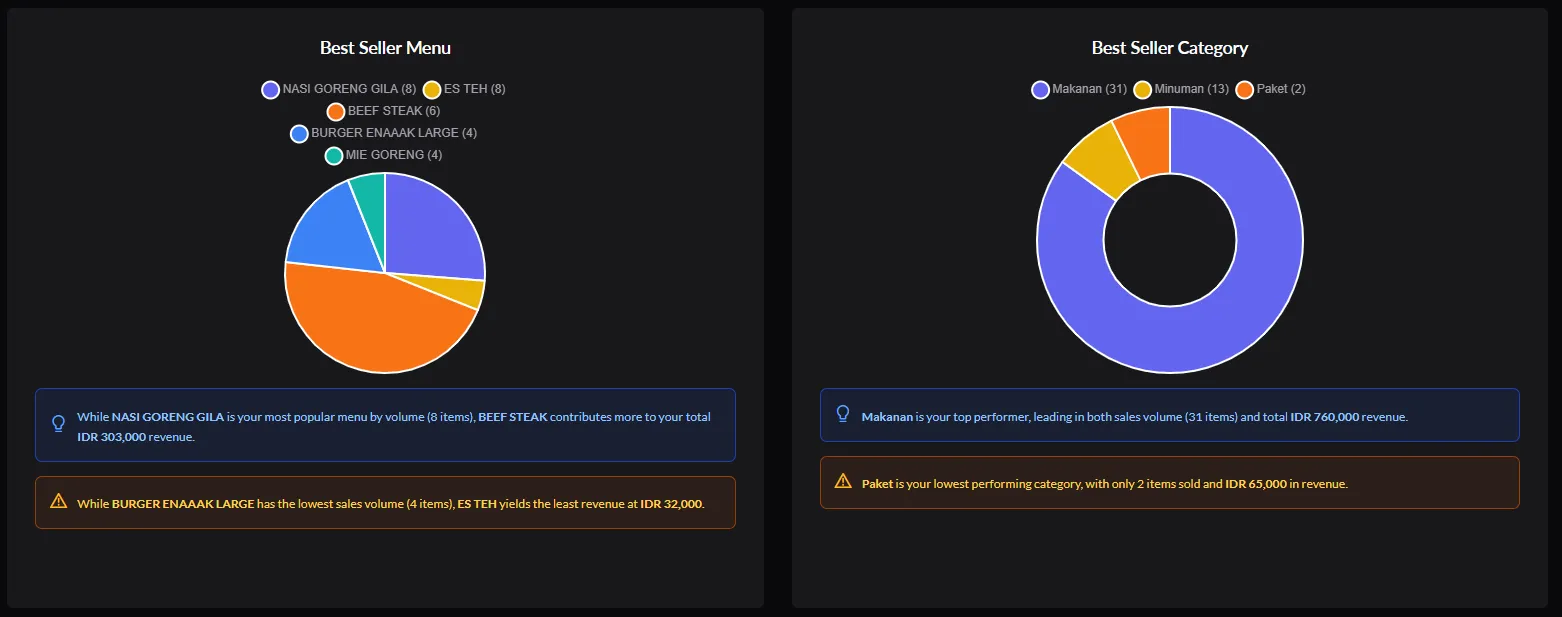This screenshot has height=617, width=1562.
Task: Click bold Makanan in the insight message
Action: click(x=887, y=417)
